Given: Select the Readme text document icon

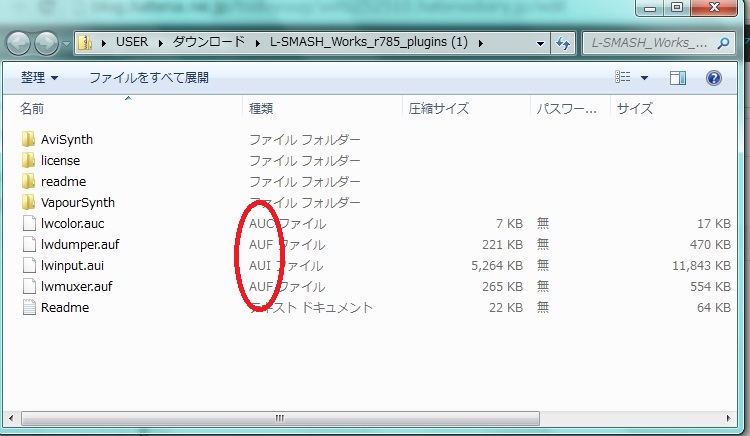Looking at the screenshot, I should (29, 307).
